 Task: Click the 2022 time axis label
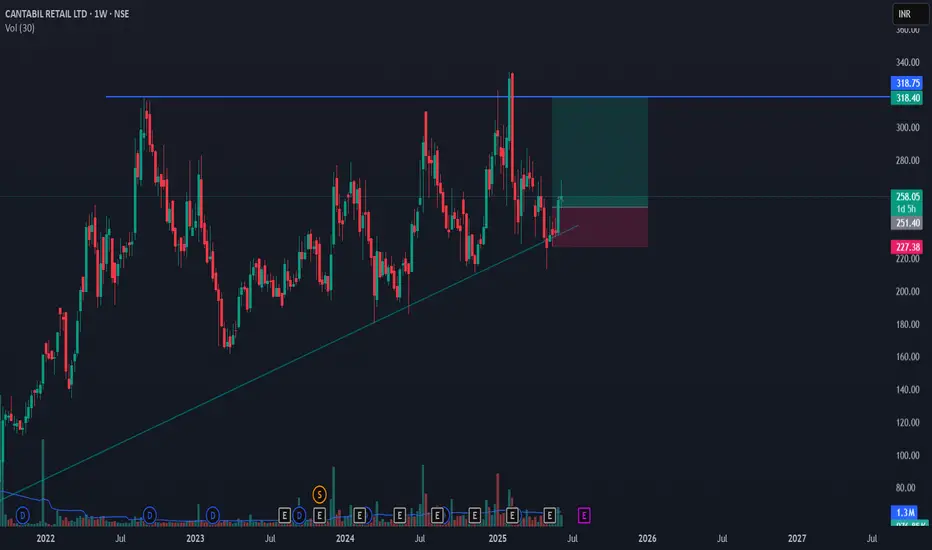[45, 538]
